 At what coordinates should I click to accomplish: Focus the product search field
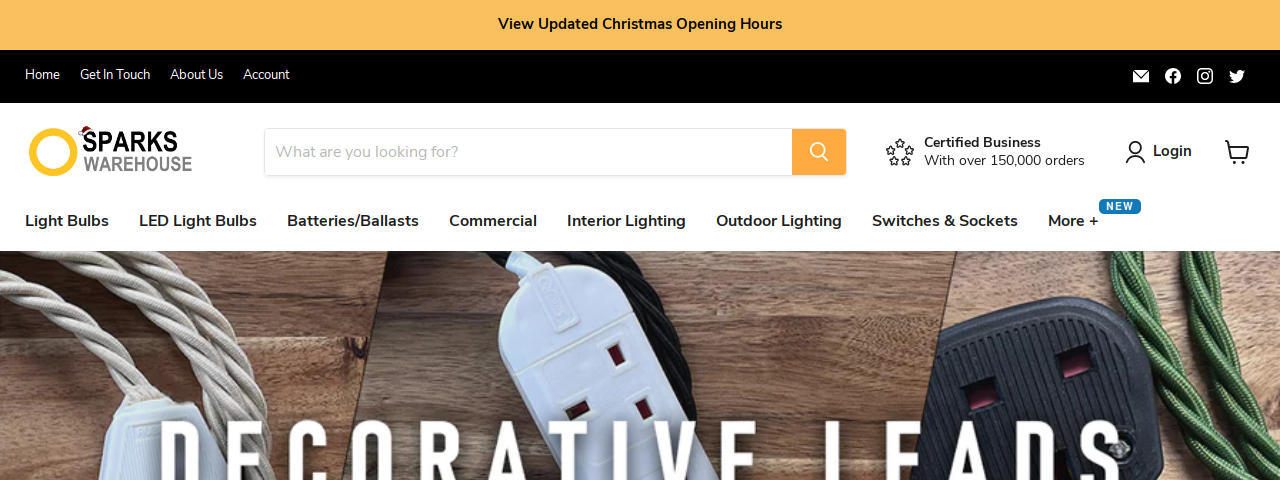(528, 152)
